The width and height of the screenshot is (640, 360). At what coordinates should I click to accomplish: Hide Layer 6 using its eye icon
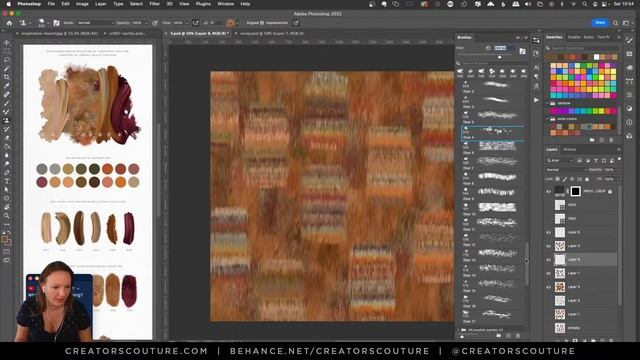[549, 287]
